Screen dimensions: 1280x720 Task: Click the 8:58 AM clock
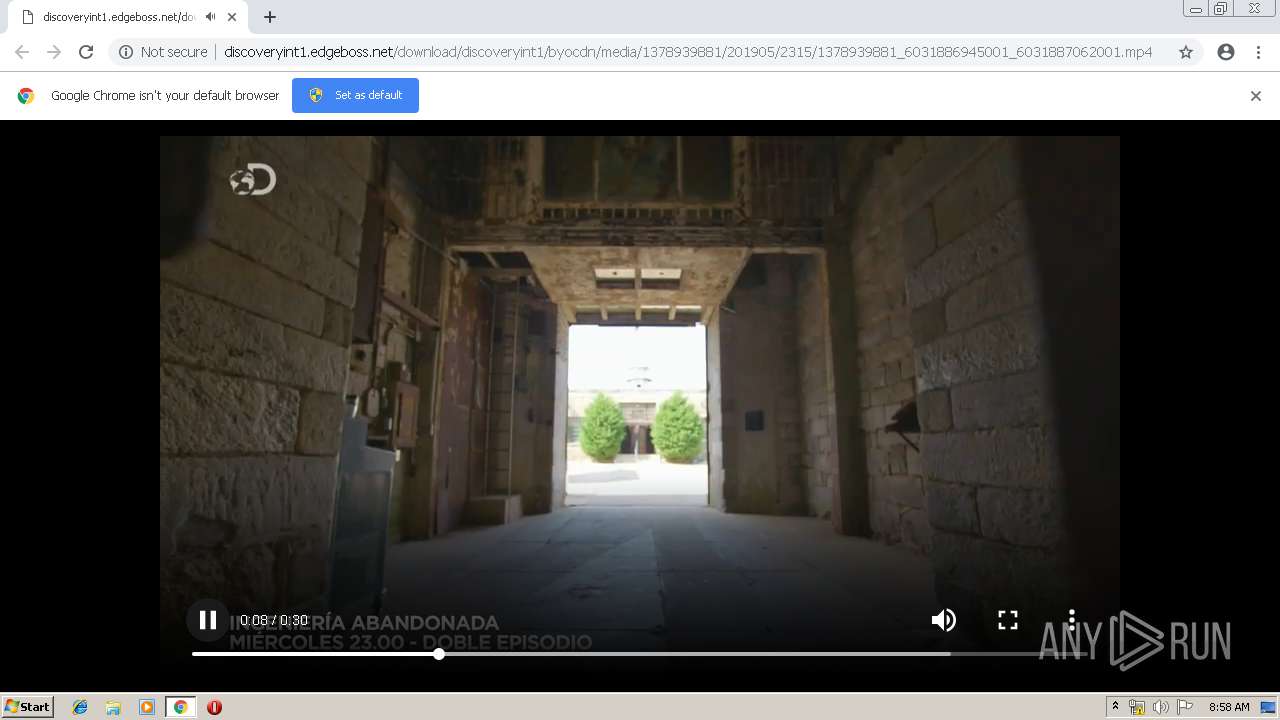(x=1229, y=707)
